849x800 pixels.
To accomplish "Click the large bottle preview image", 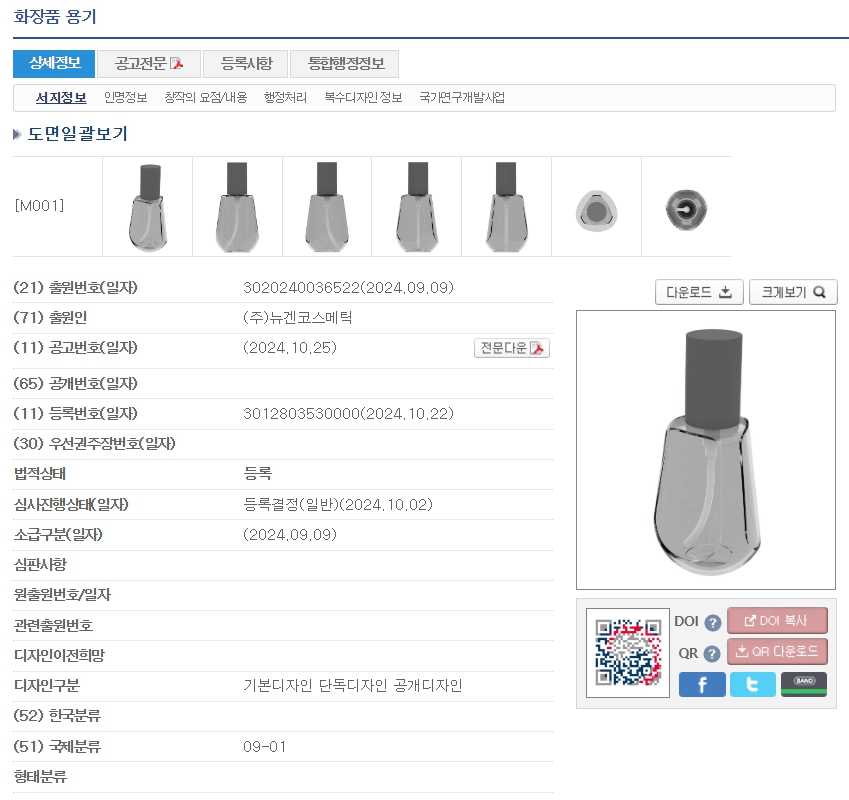I will pyautogui.click(x=705, y=450).
